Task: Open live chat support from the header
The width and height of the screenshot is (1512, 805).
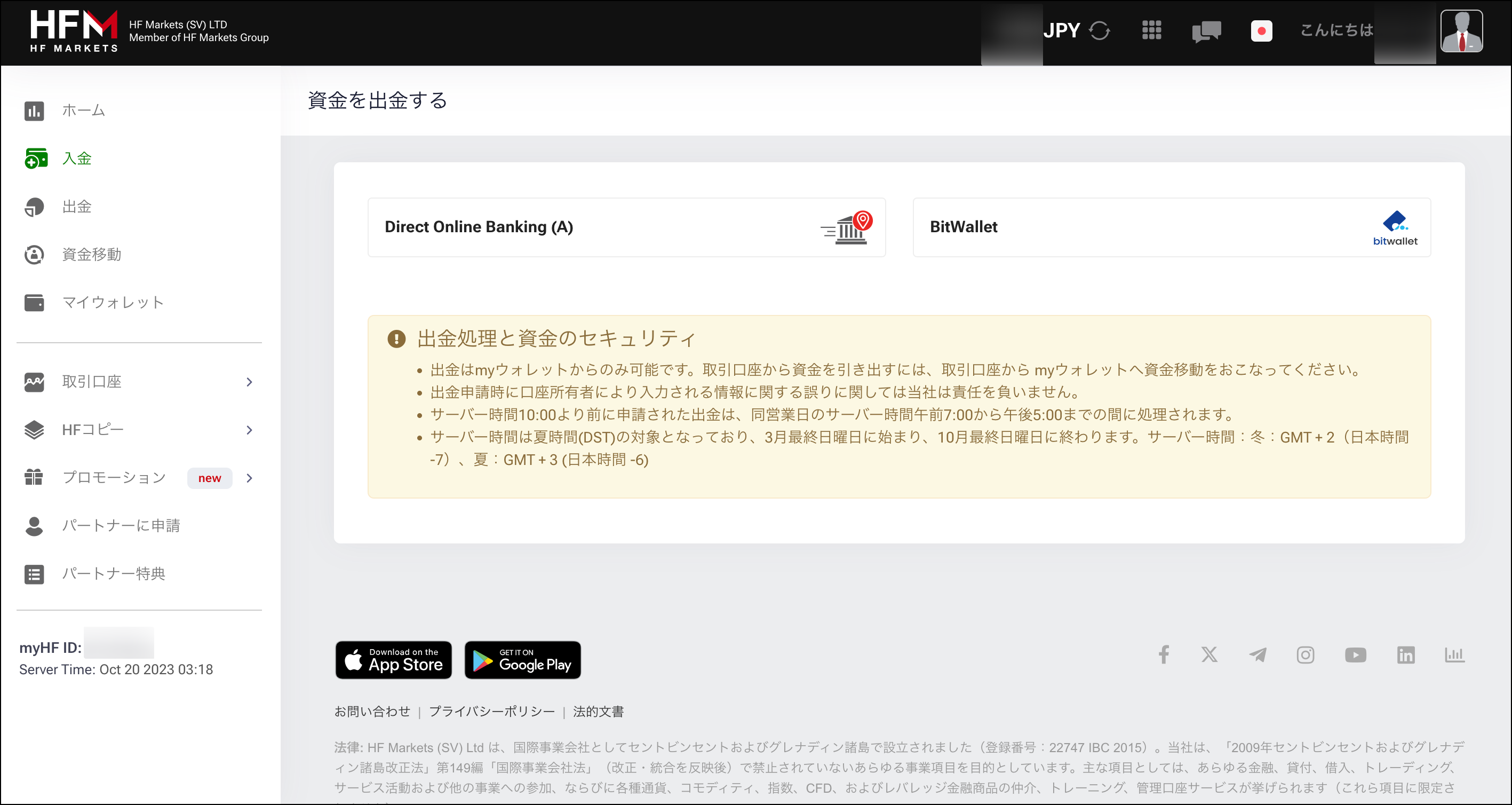Action: (x=1207, y=31)
